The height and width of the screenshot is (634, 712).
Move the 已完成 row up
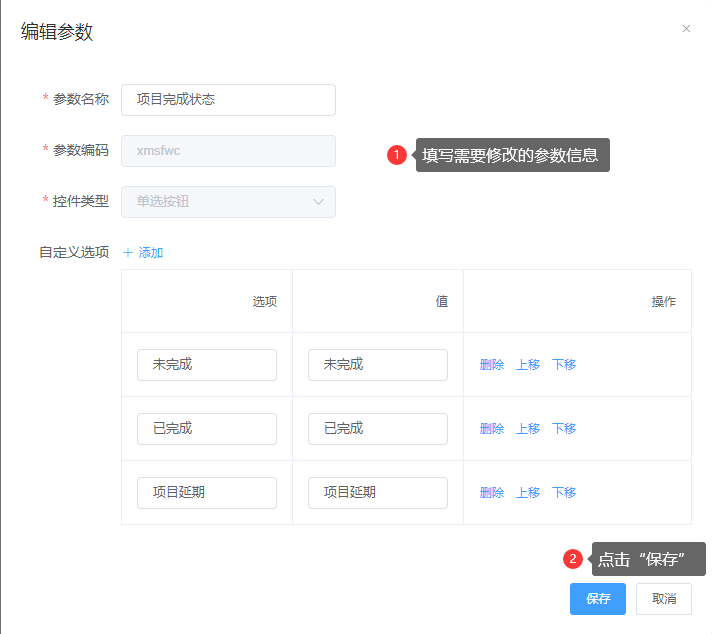pos(528,429)
